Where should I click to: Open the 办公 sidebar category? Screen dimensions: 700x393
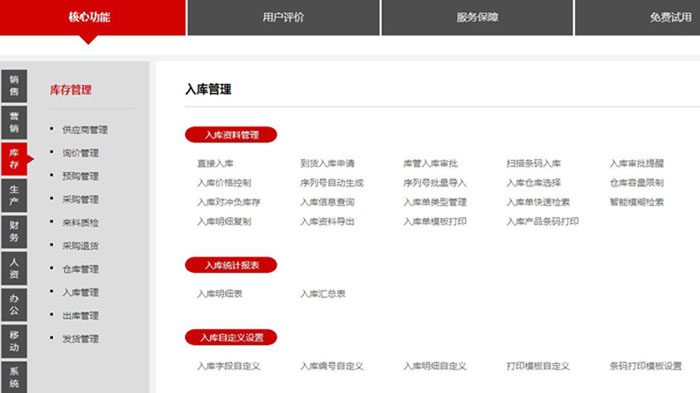[14, 305]
